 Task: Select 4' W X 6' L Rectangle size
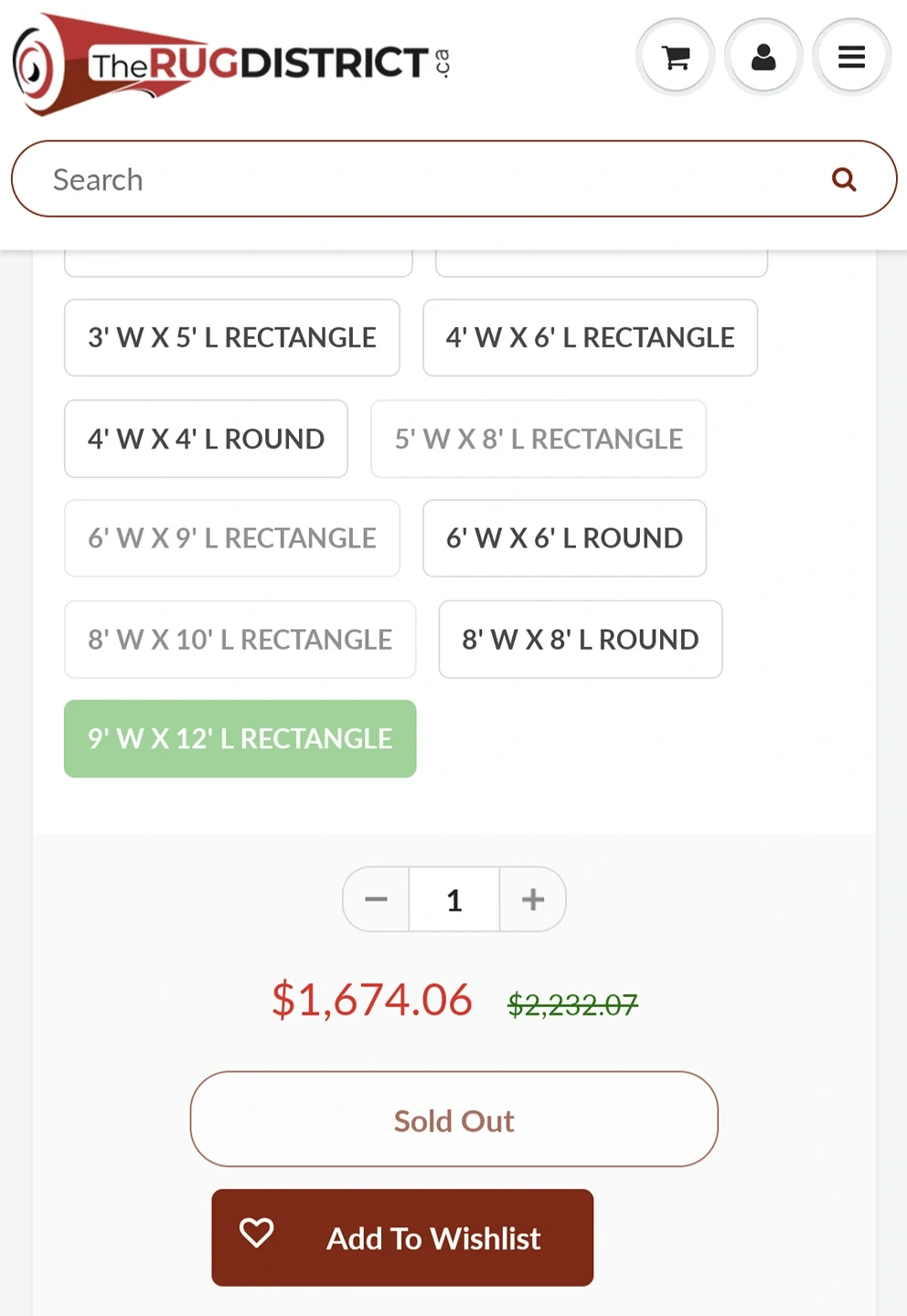590,337
